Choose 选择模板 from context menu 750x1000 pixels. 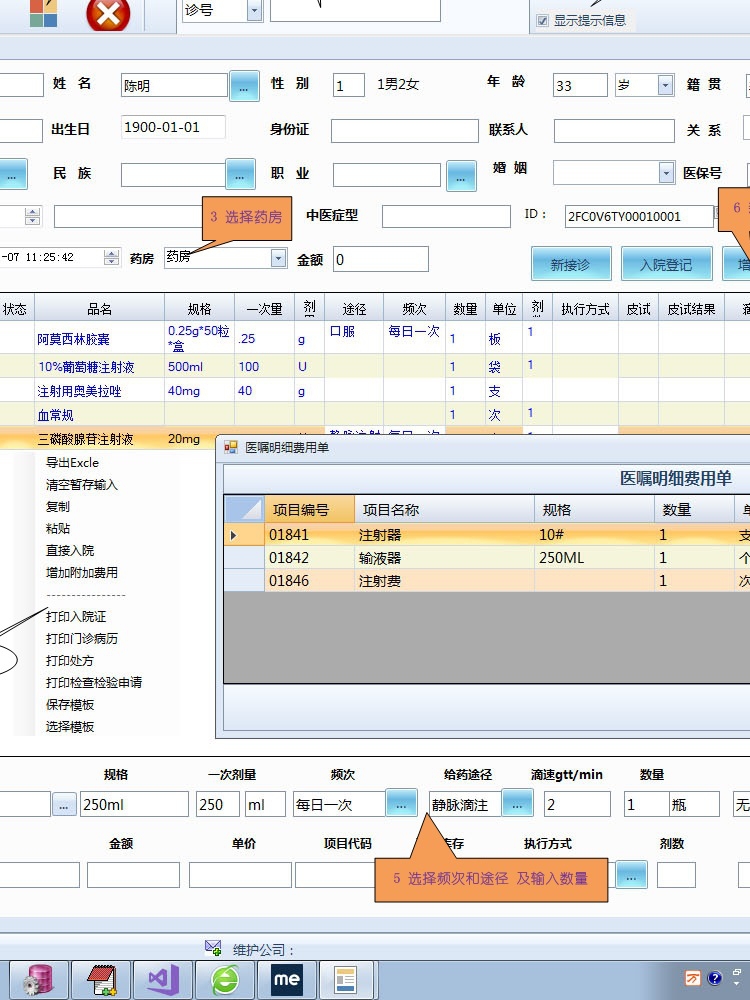coord(70,726)
